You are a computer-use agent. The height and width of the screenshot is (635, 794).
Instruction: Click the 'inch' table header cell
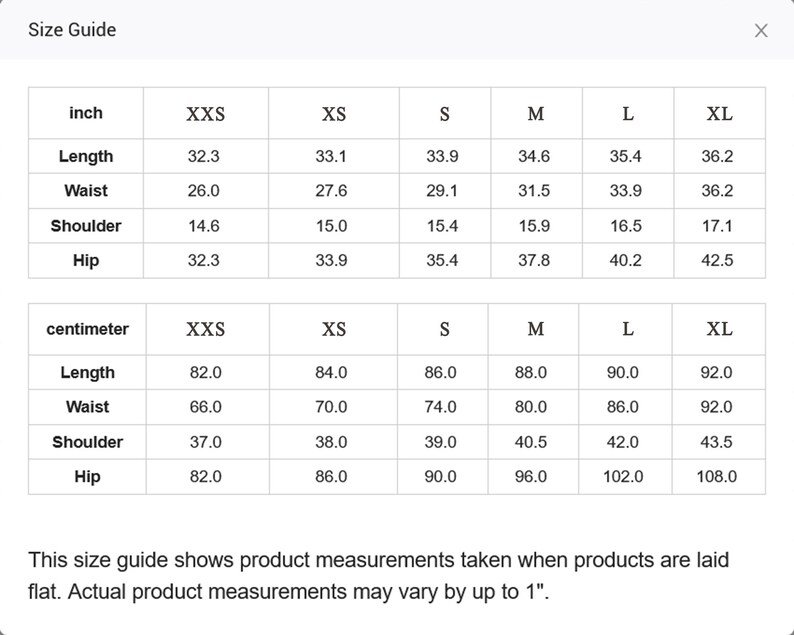tap(86, 113)
